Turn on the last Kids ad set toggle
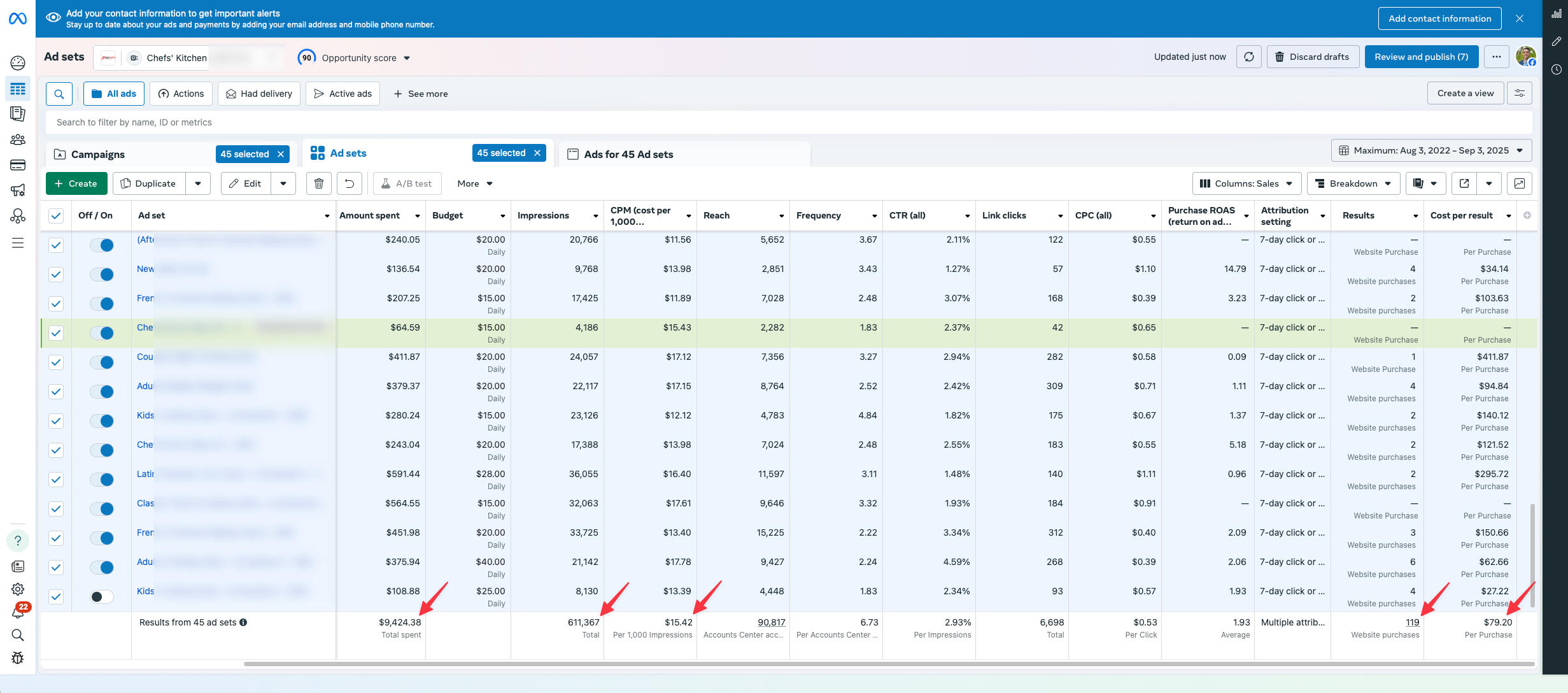Image resolution: width=1568 pixels, height=693 pixels. [101, 597]
